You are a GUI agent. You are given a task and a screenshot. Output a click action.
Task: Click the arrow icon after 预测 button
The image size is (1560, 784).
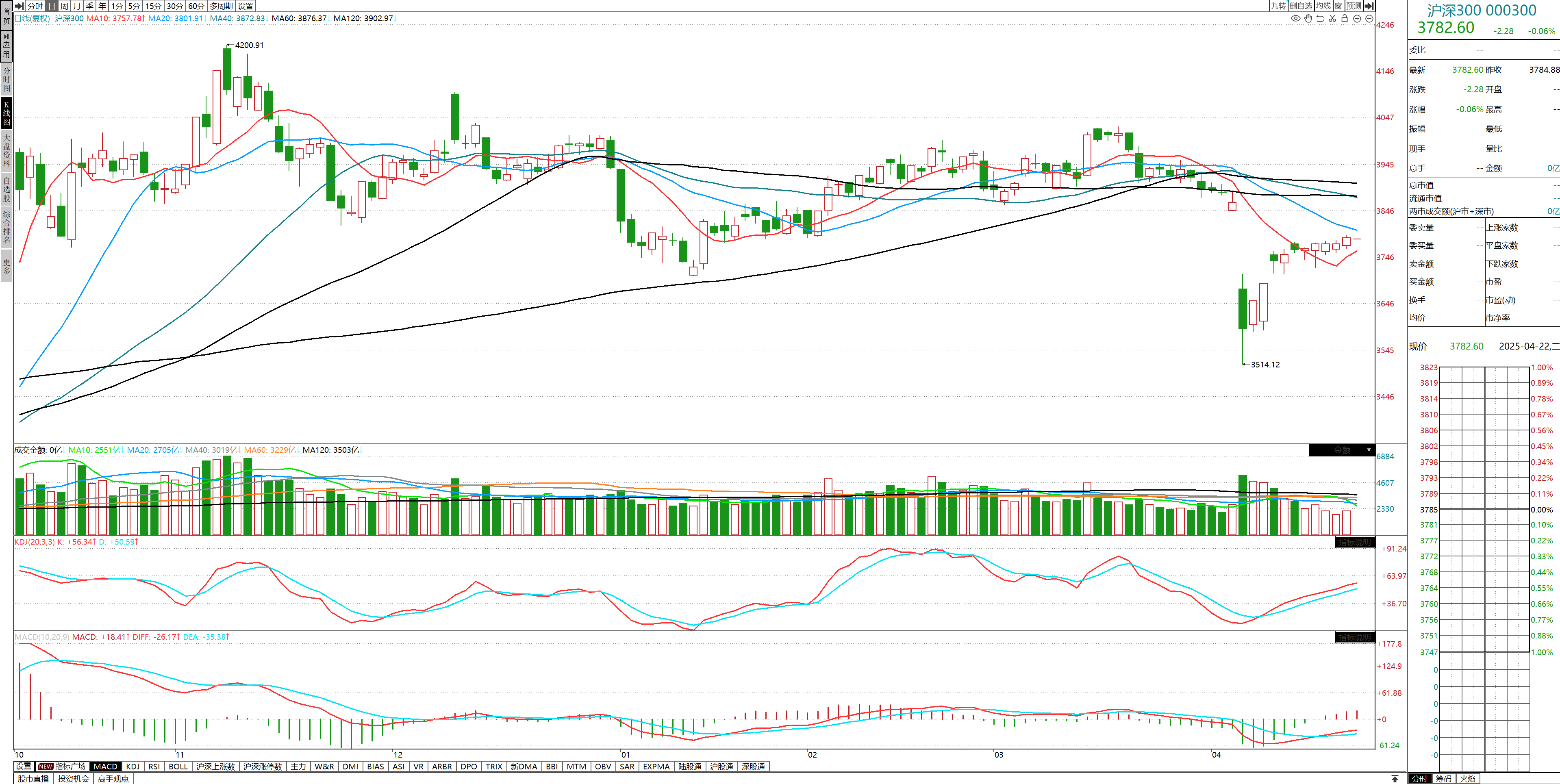1369,6
